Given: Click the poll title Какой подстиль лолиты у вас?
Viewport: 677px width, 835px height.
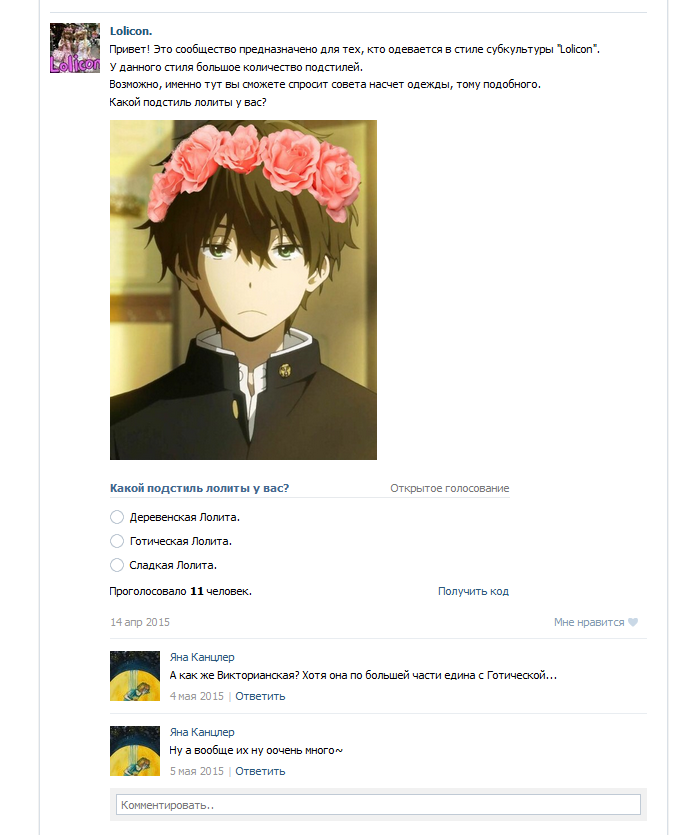Looking at the screenshot, I should (x=199, y=488).
